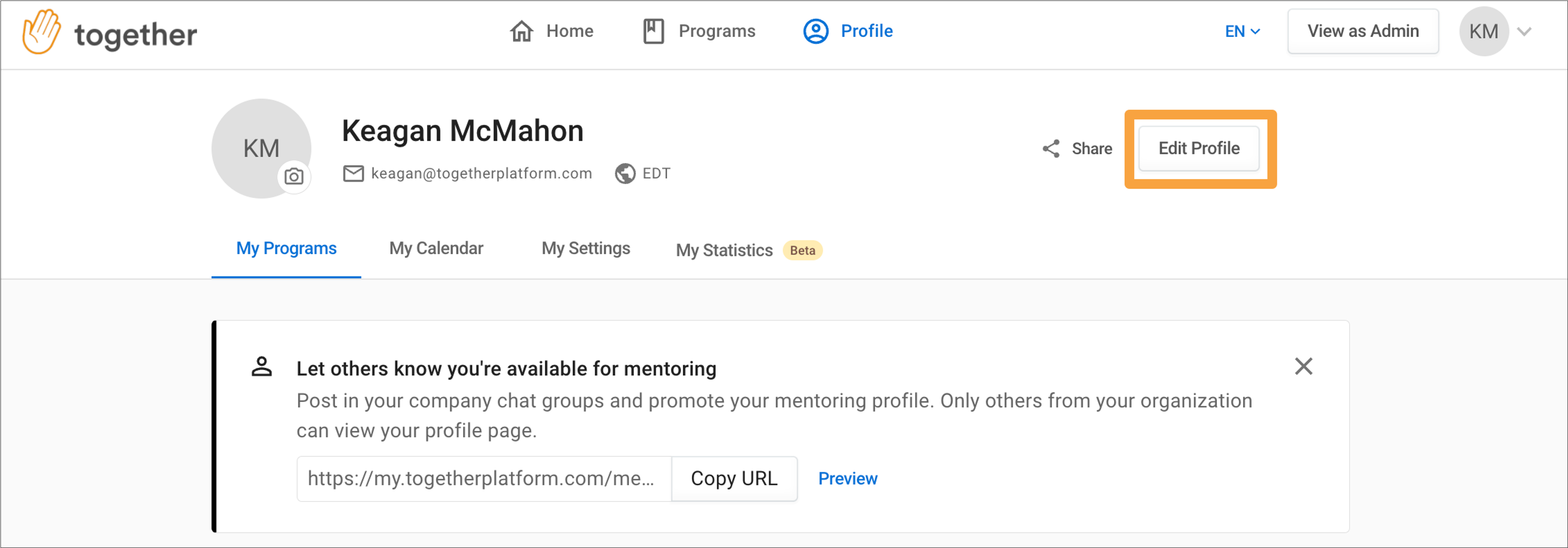
Task: Click the camera icon to change photo
Action: click(x=294, y=177)
